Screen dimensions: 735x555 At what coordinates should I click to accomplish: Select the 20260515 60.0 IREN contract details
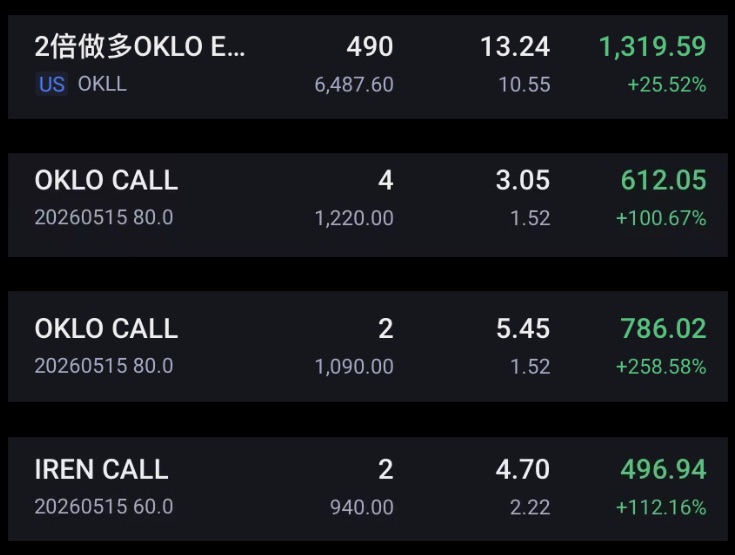[104, 507]
